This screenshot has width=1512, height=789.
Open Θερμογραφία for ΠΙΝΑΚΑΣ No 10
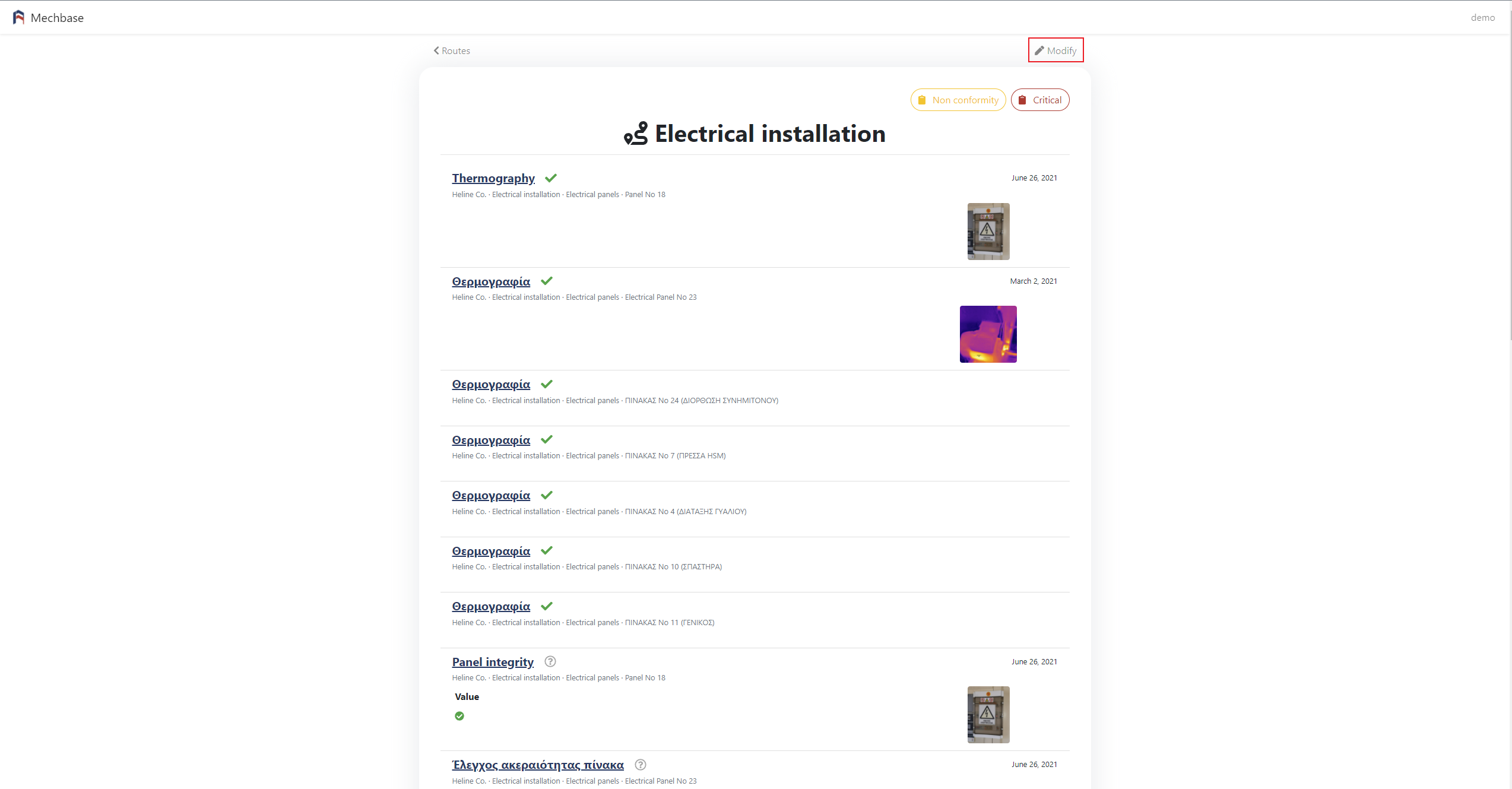(x=491, y=551)
